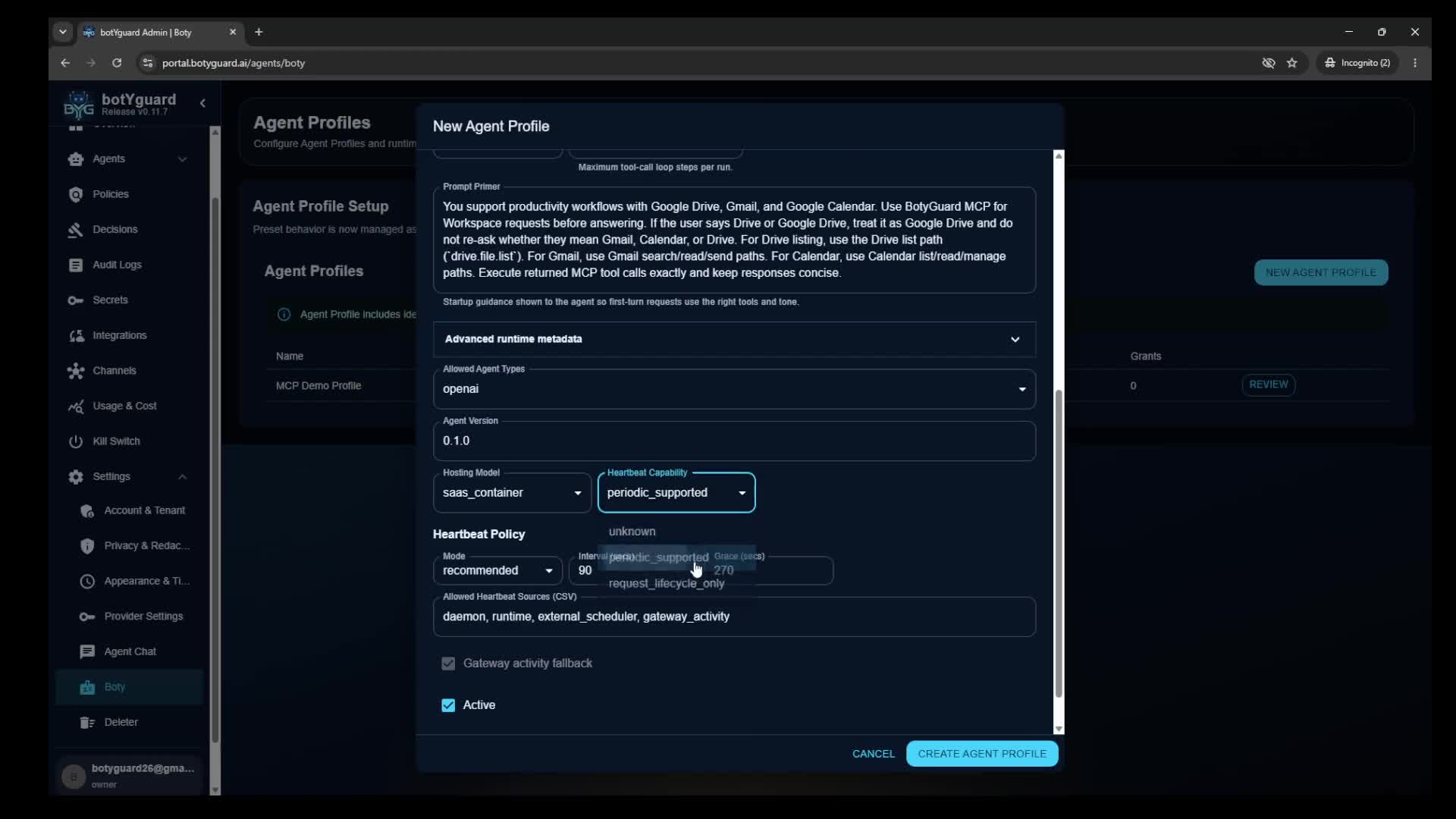The height and width of the screenshot is (819, 1456).
Task: Click the Agent Chat bubble icon
Action: 87,651
